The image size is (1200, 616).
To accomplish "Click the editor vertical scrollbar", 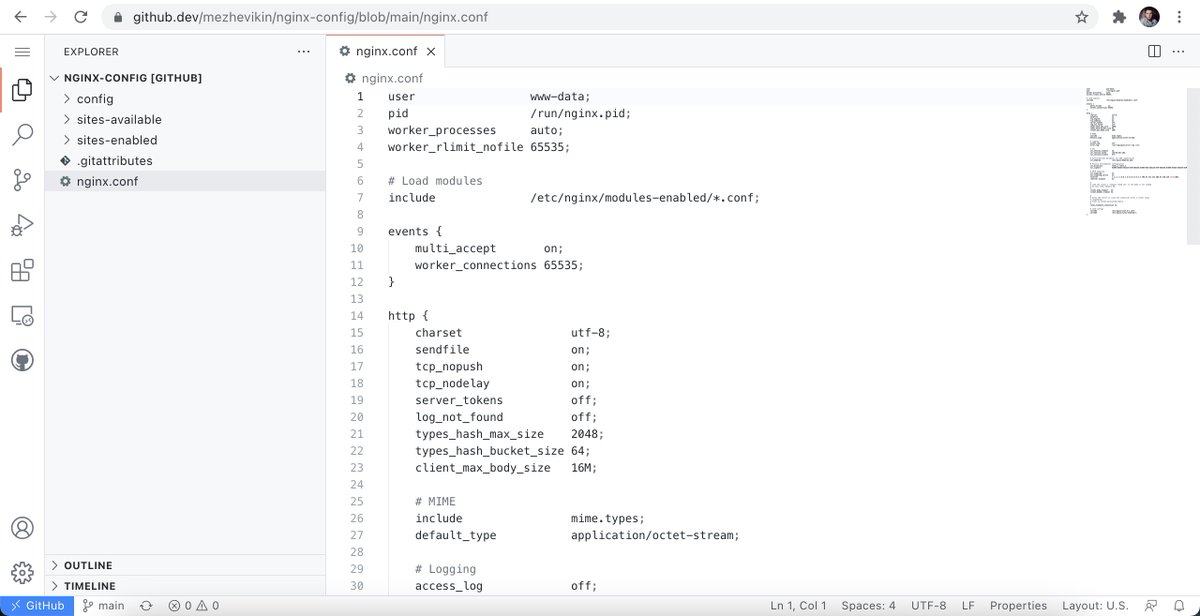I will click(1193, 165).
